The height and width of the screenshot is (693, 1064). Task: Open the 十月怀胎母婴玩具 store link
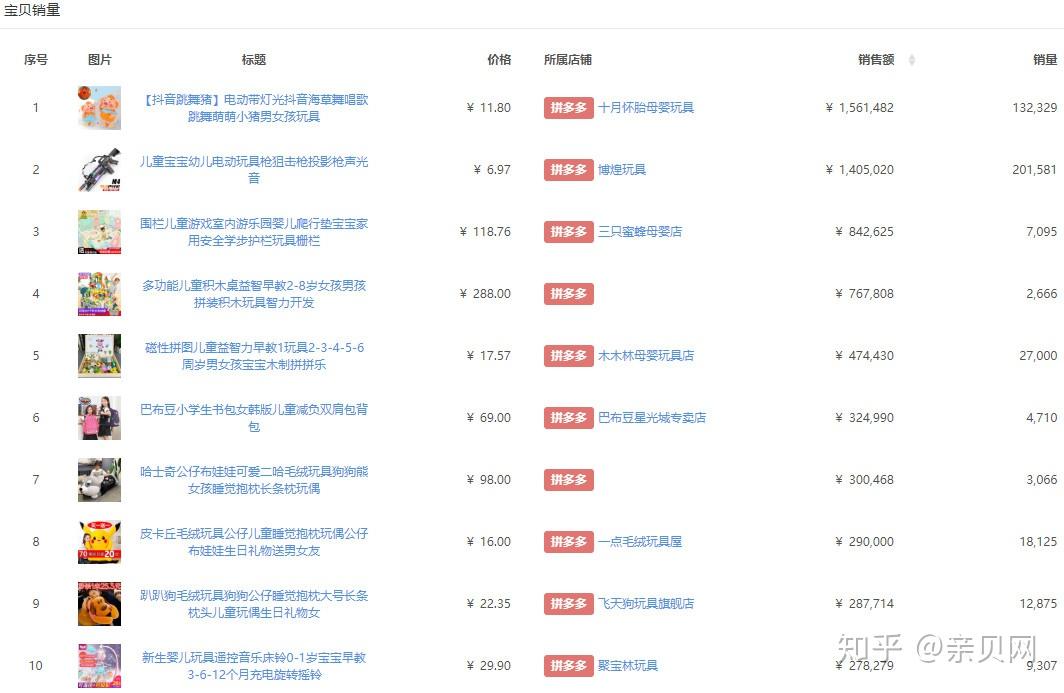point(649,107)
